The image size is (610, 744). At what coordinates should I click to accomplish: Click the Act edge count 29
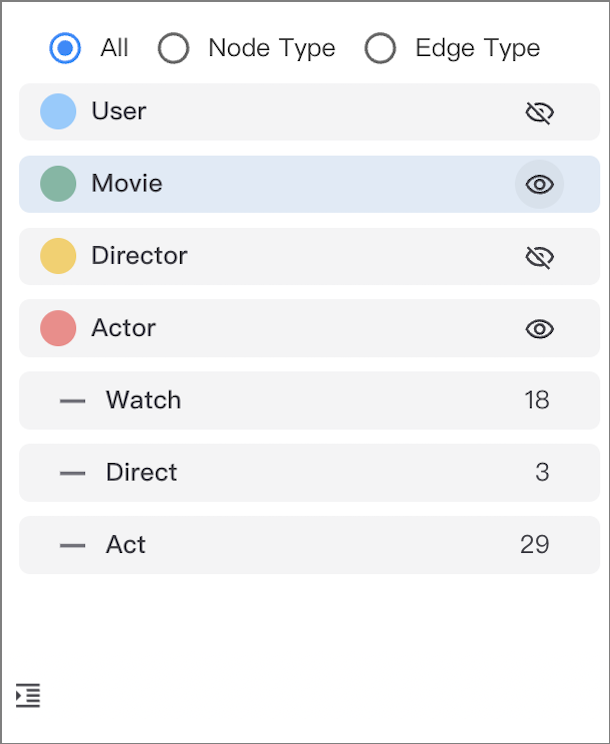pos(535,545)
